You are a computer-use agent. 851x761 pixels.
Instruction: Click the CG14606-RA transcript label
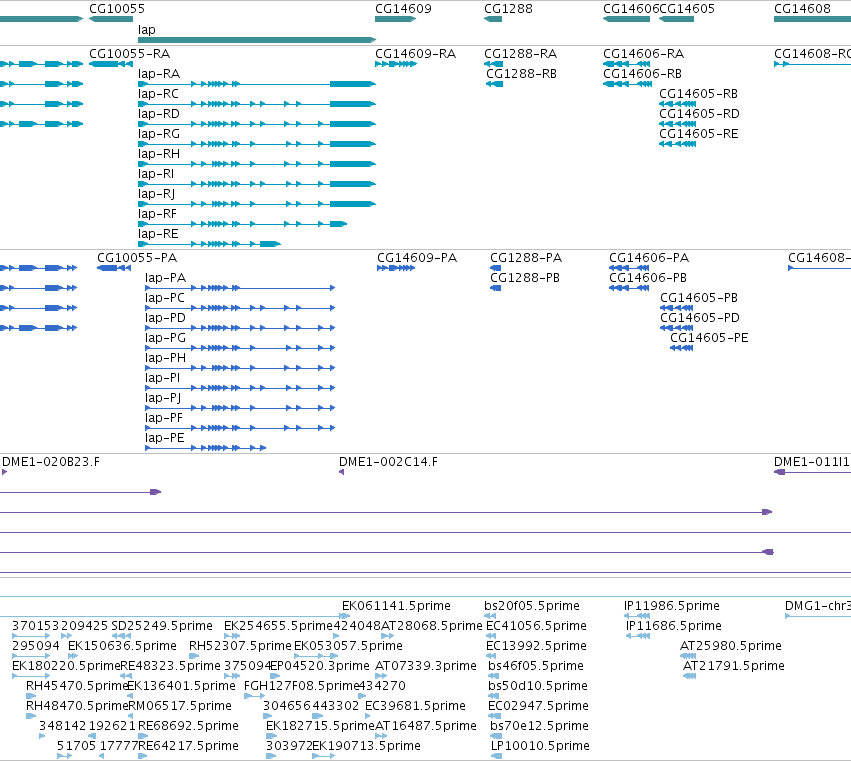[x=643, y=54]
